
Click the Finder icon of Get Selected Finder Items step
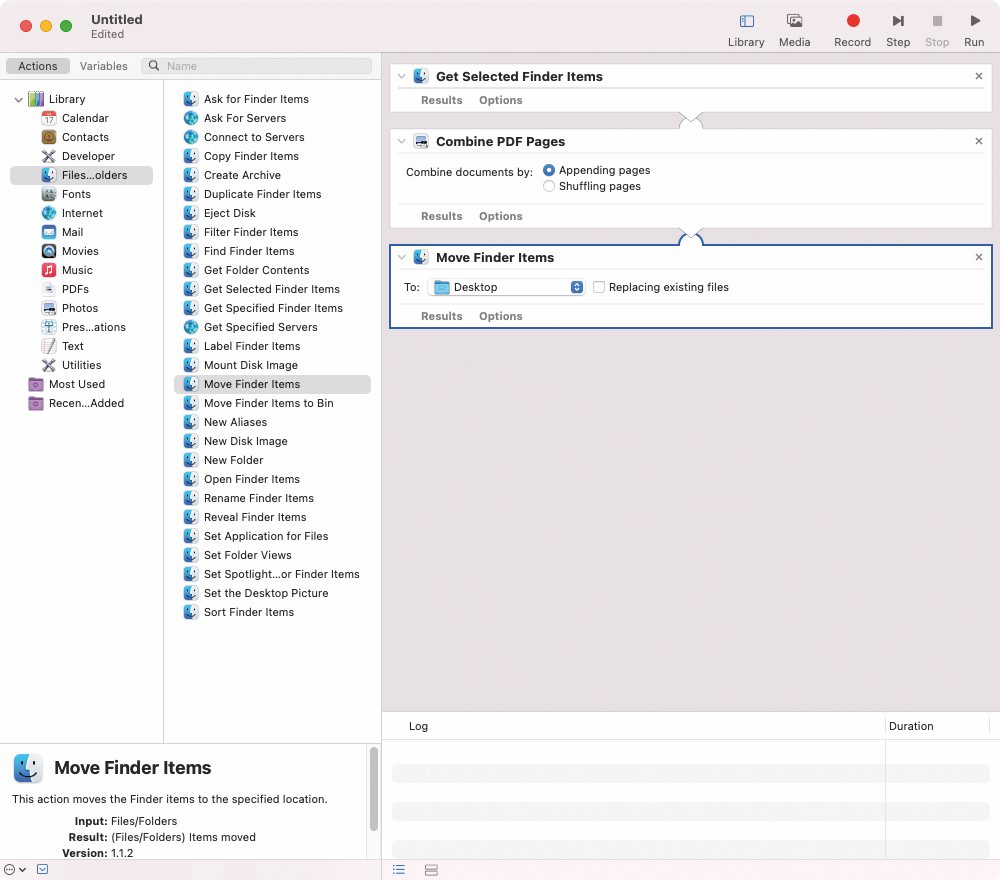tap(420, 77)
